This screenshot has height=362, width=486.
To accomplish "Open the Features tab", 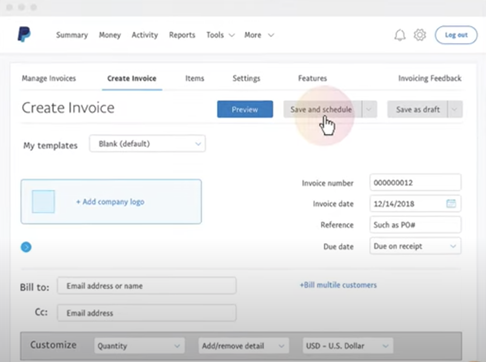I will [x=312, y=78].
